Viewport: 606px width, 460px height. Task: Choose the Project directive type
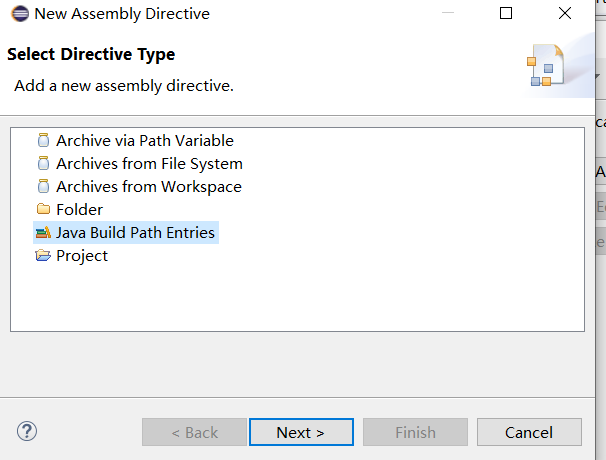82,256
